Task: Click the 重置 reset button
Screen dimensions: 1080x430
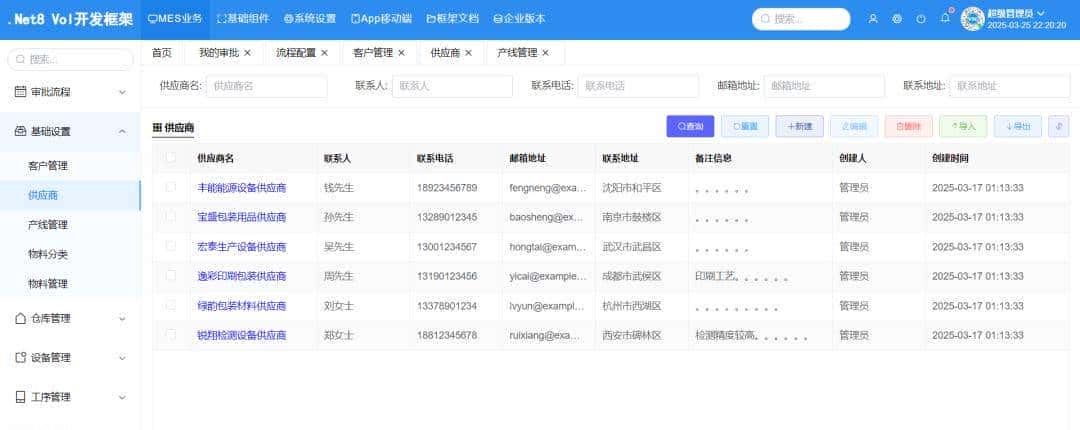Action: click(x=745, y=126)
